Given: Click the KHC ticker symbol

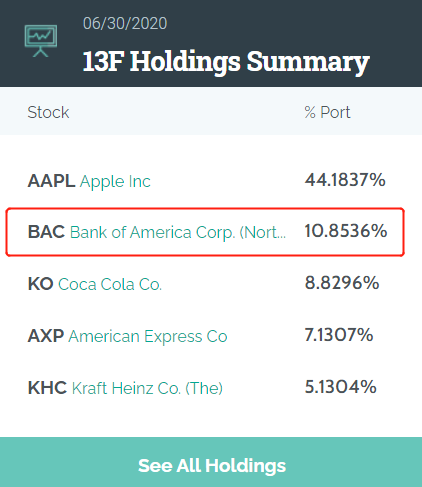Looking at the screenshot, I should click(48, 388).
